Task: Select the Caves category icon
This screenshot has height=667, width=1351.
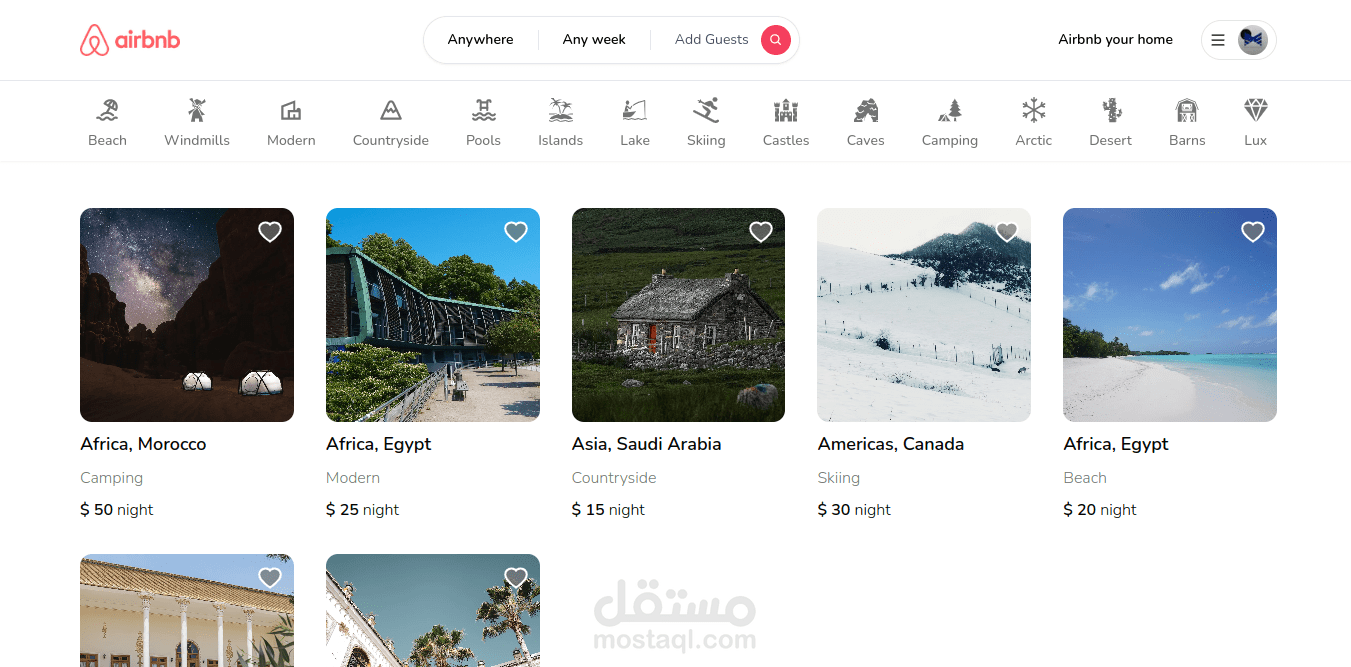Action: pyautogui.click(x=866, y=110)
